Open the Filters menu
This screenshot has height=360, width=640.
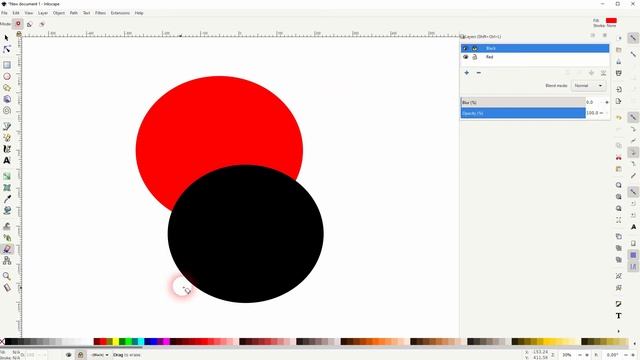point(100,13)
